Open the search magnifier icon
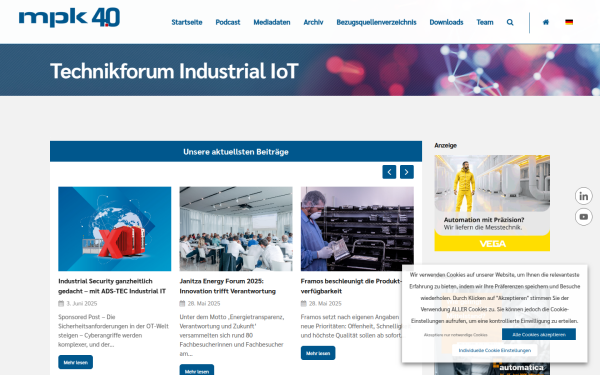This screenshot has width=600, height=375. (x=510, y=22)
